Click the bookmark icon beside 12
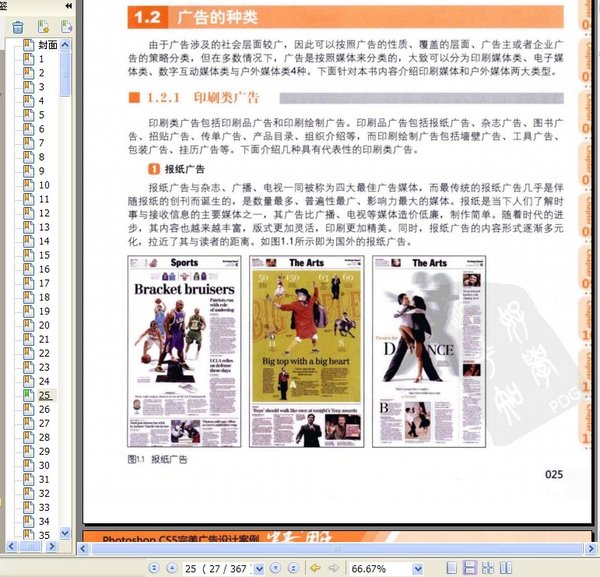This screenshot has height=577, width=600. (x=29, y=213)
